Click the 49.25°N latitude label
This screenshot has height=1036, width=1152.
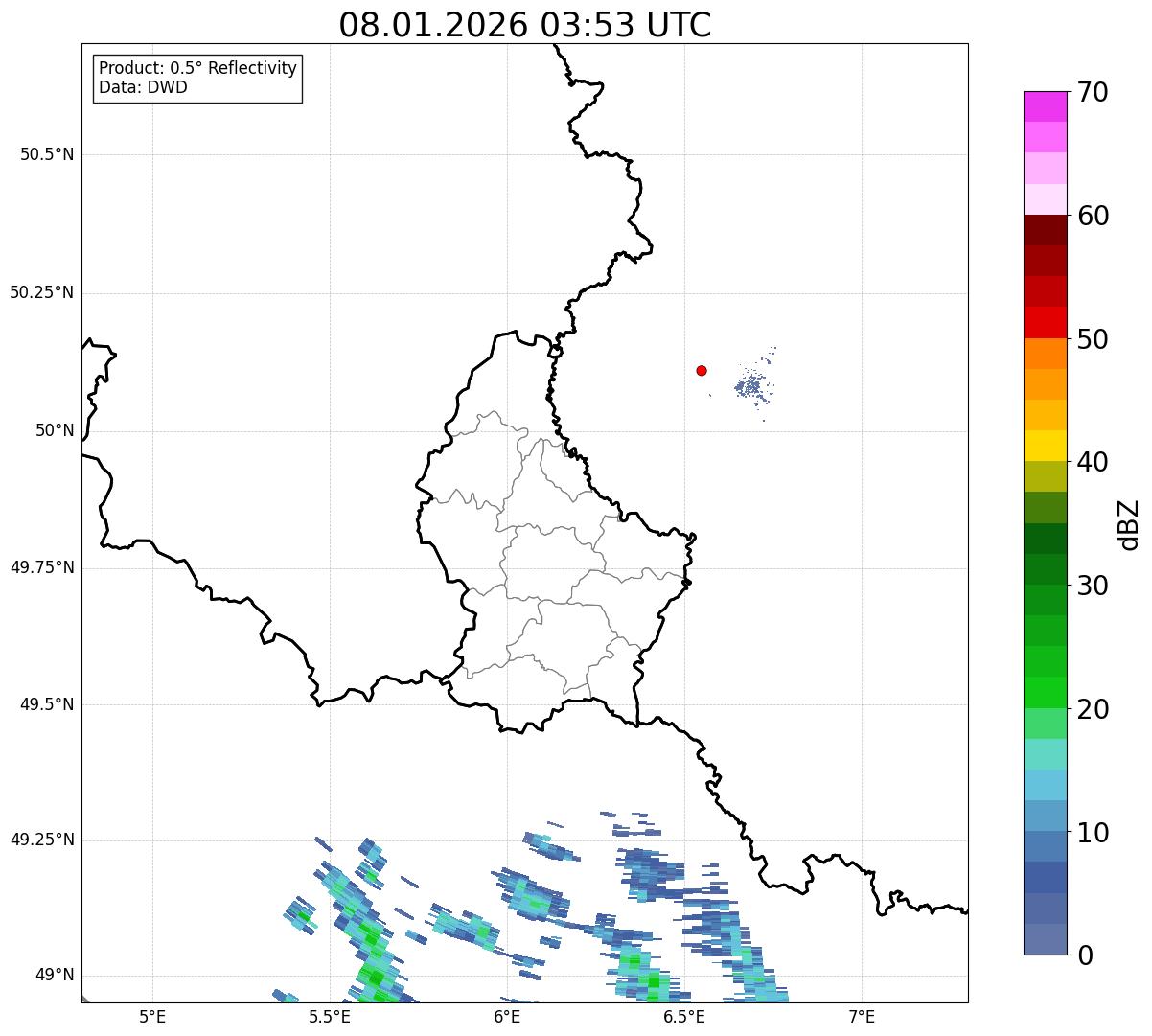pos(41,840)
